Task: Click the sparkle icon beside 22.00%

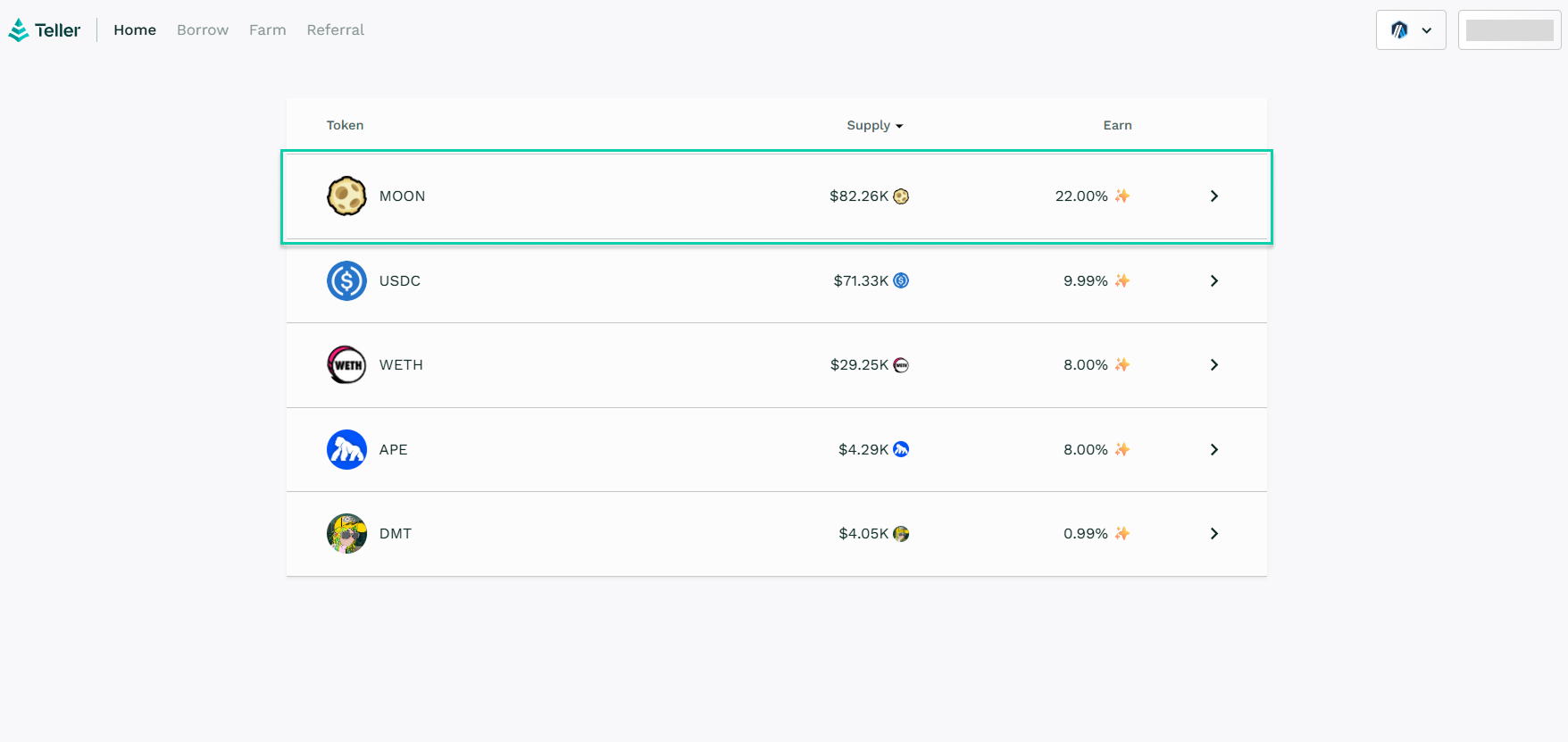Action: [1122, 196]
